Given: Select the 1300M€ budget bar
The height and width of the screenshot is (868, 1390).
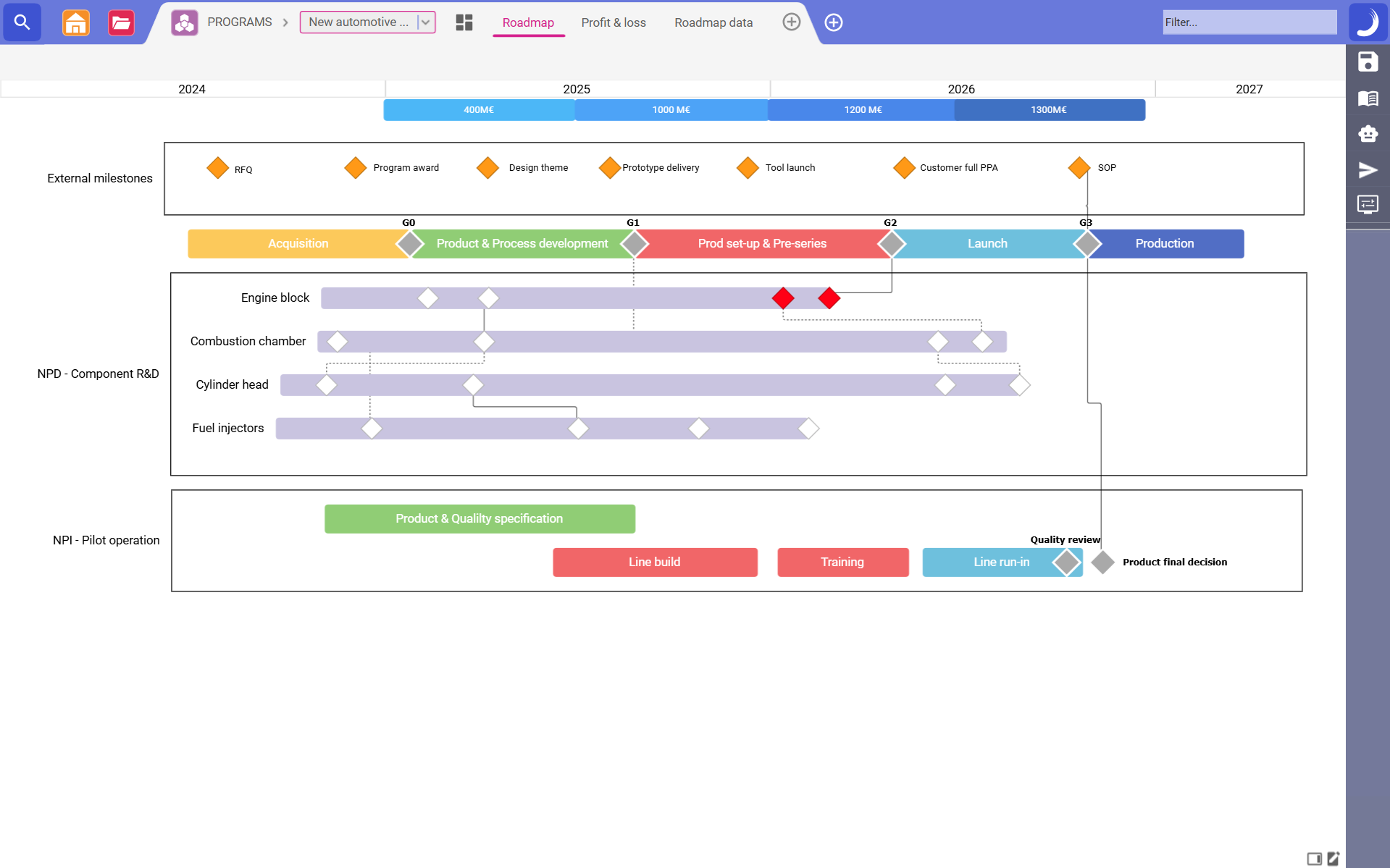Looking at the screenshot, I should (1050, 110).
